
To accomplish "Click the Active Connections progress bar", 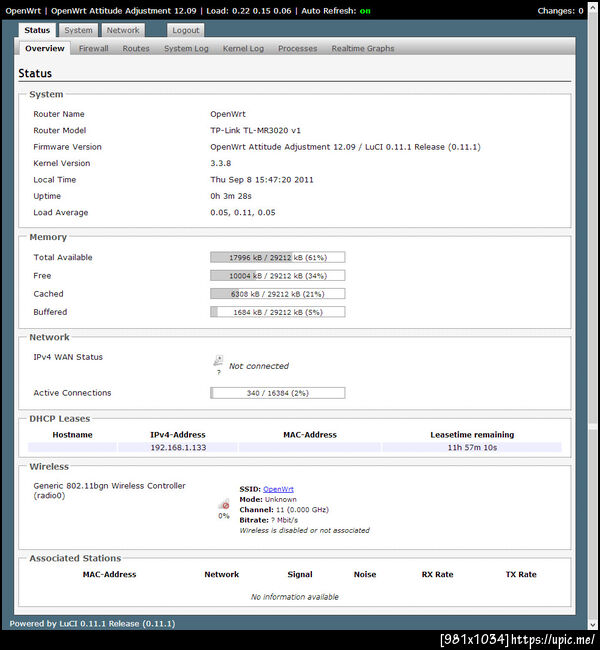I will 277,393.
